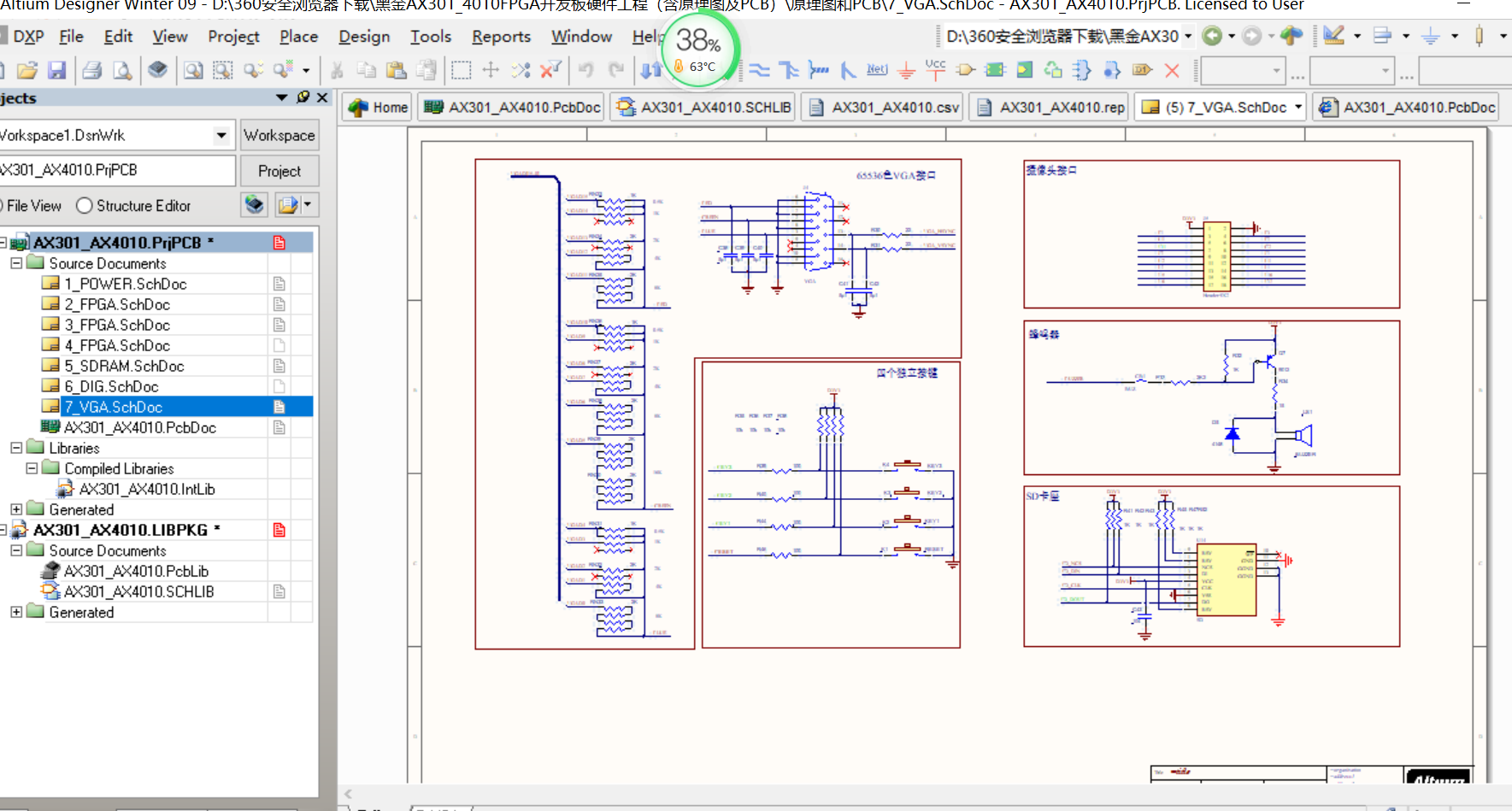Select AX301_AX4010.IntLib library

[x=147, y=489]
